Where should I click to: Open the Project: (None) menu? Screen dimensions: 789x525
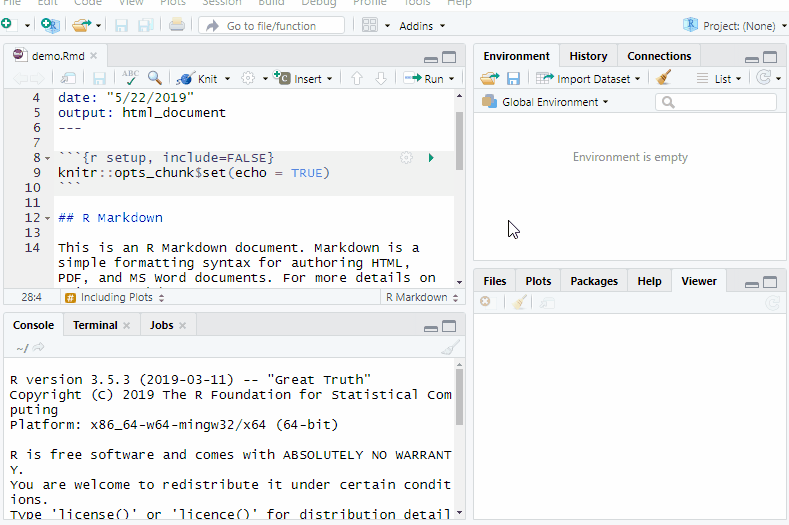[x=735, y=25]
